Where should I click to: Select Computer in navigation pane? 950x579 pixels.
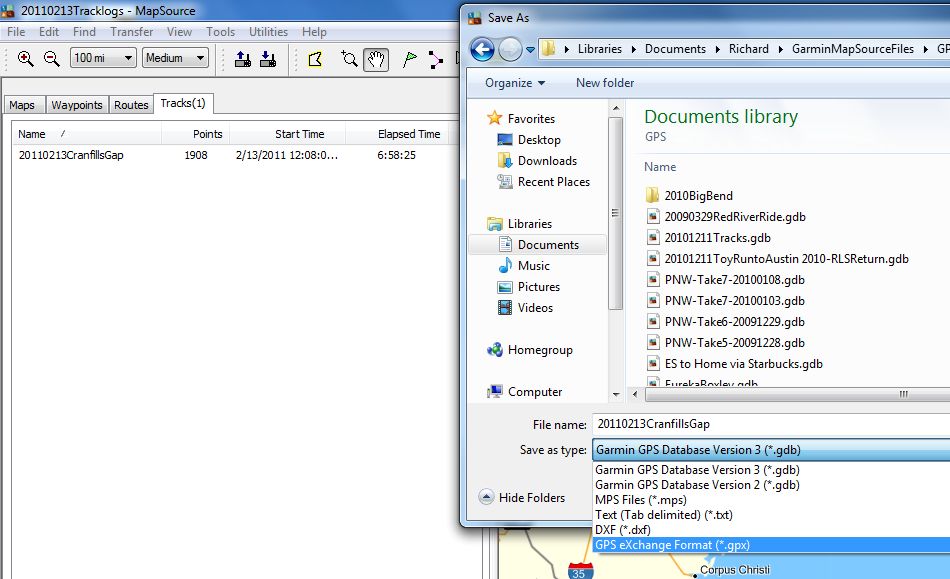pyautogui.click(x=525, y=392)
